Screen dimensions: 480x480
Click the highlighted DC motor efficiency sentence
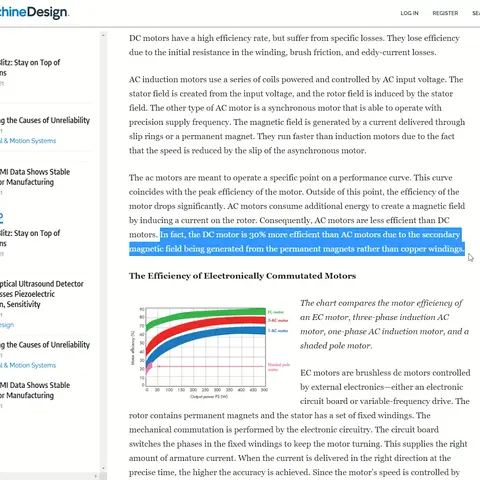point(297,242)
